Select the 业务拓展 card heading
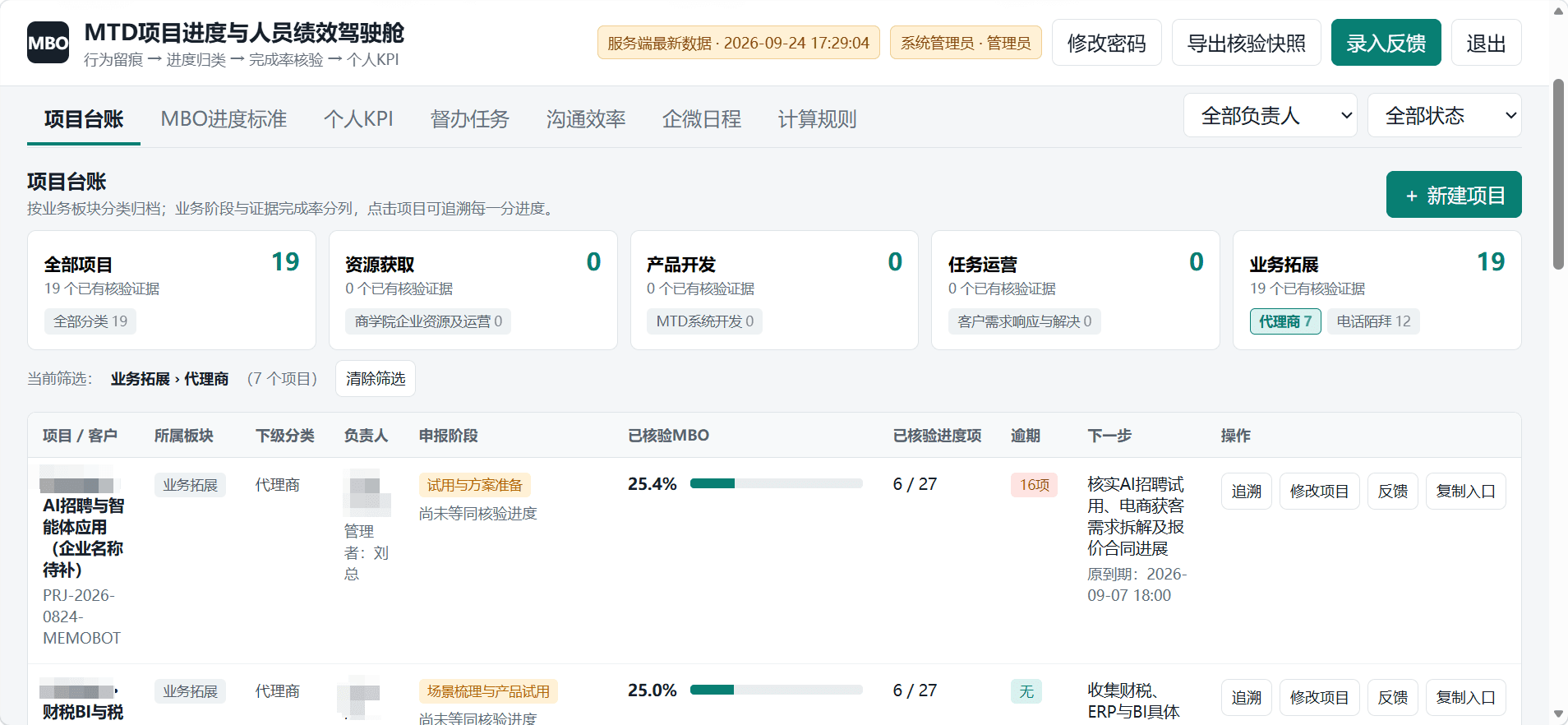Viewport: 1568px width, 725px height. click(x=1284, y=265)
